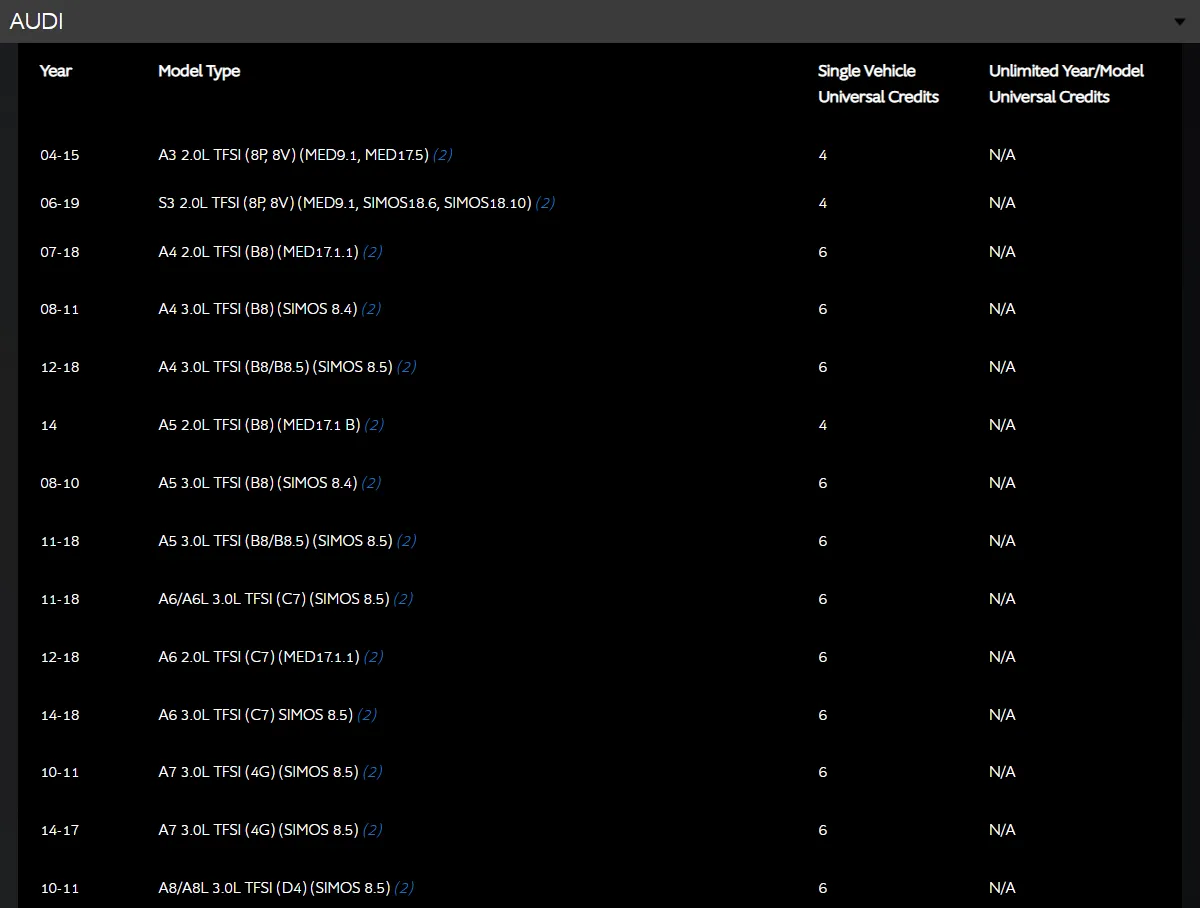Viewport: 1200px width, 908px height.
Task: Click year range 08-10
Action: (59, 483)
